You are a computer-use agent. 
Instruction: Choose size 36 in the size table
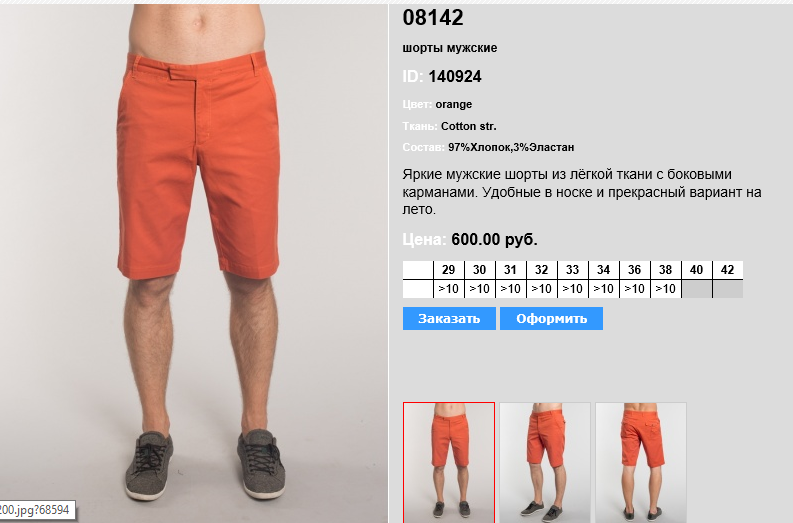635,270
